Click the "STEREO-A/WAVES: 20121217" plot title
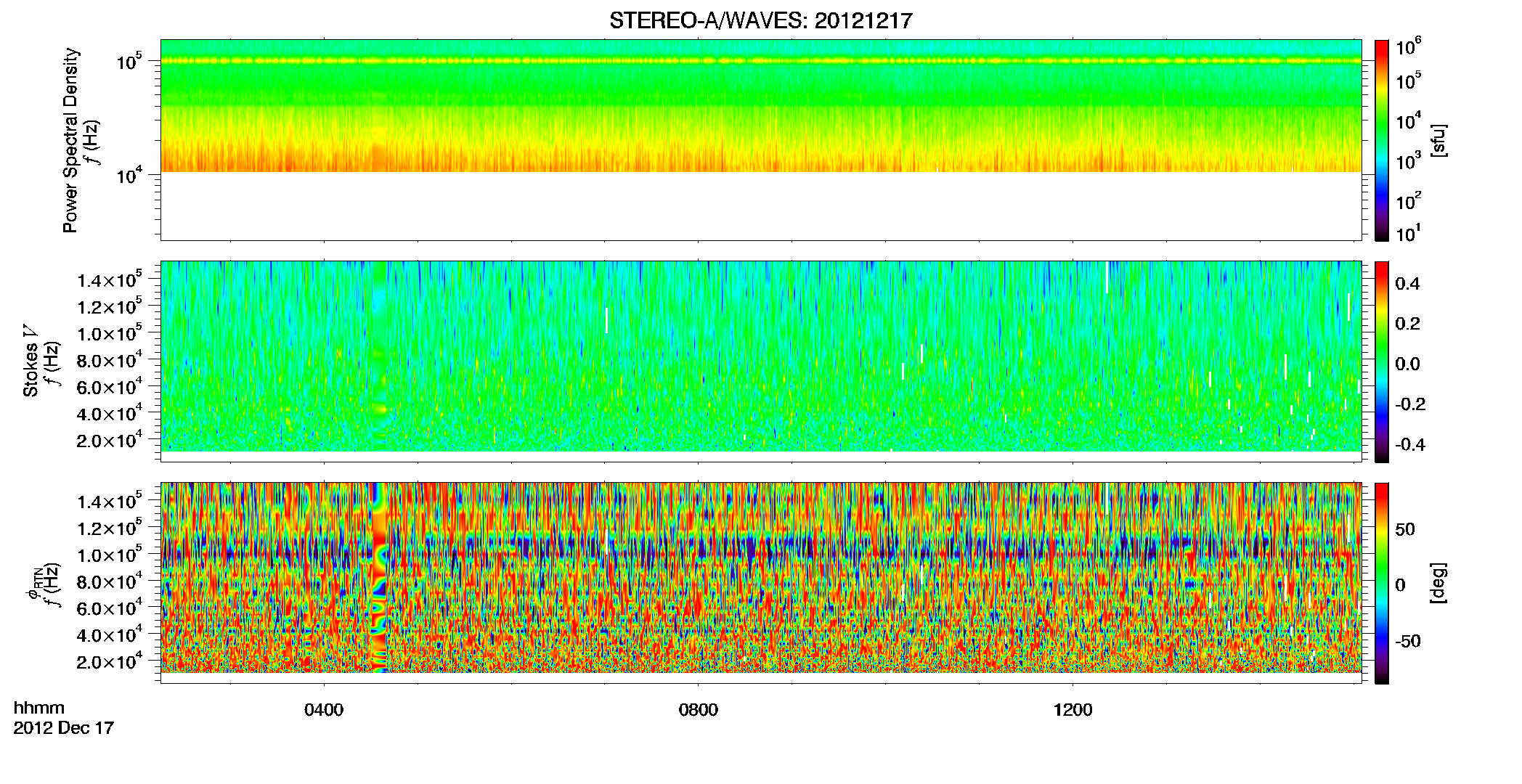 click(x=760, y=20)
